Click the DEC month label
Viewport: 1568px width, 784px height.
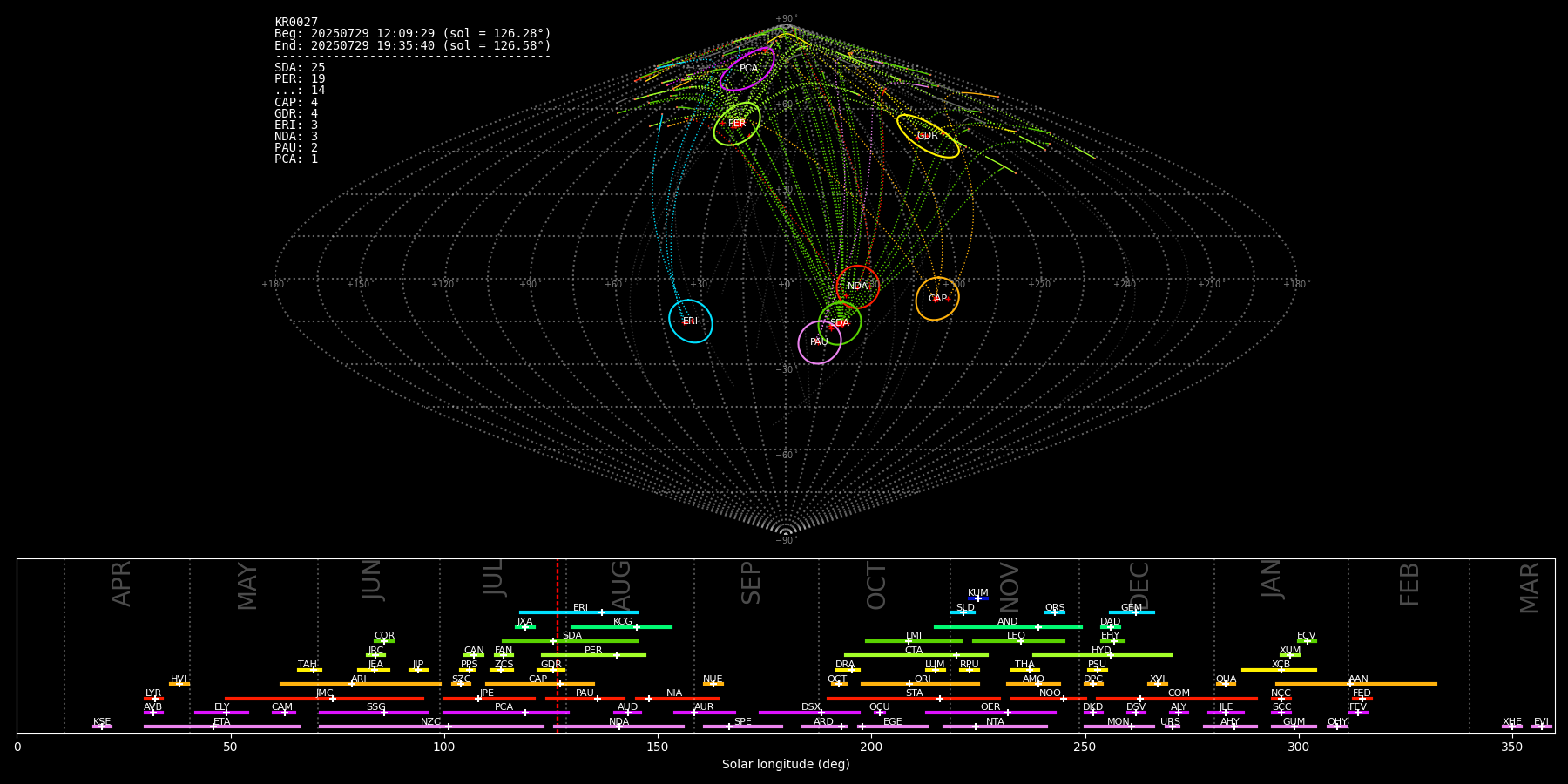pyautogui.click(x=1139, y=586)
